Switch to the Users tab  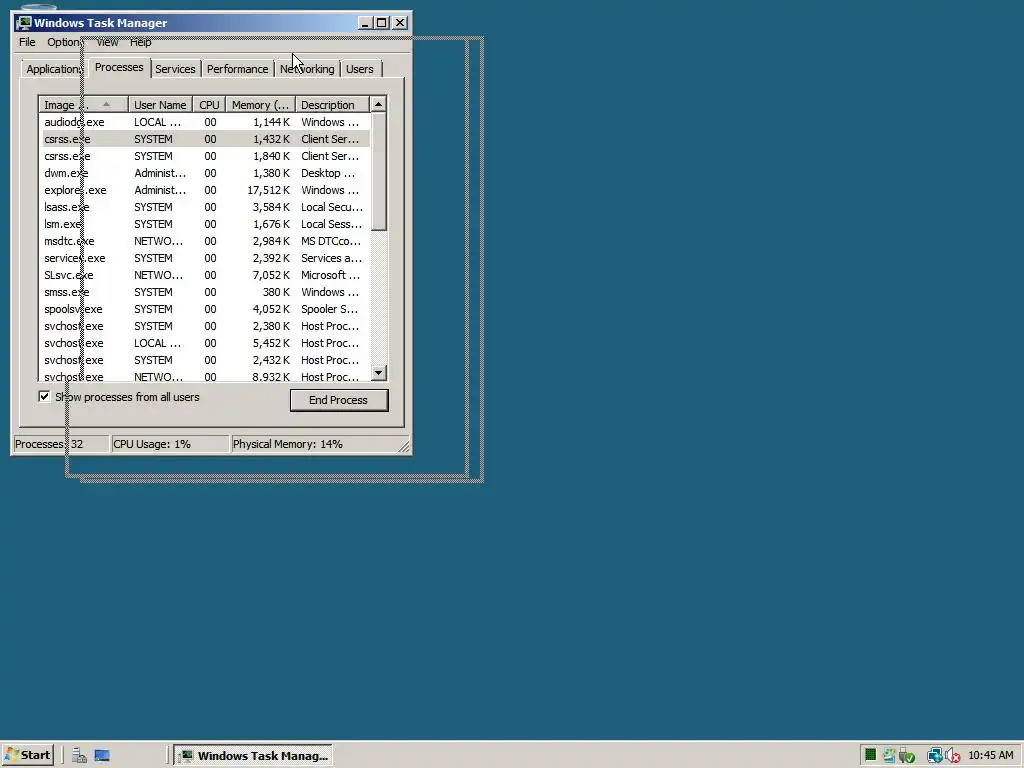(360, 69)
